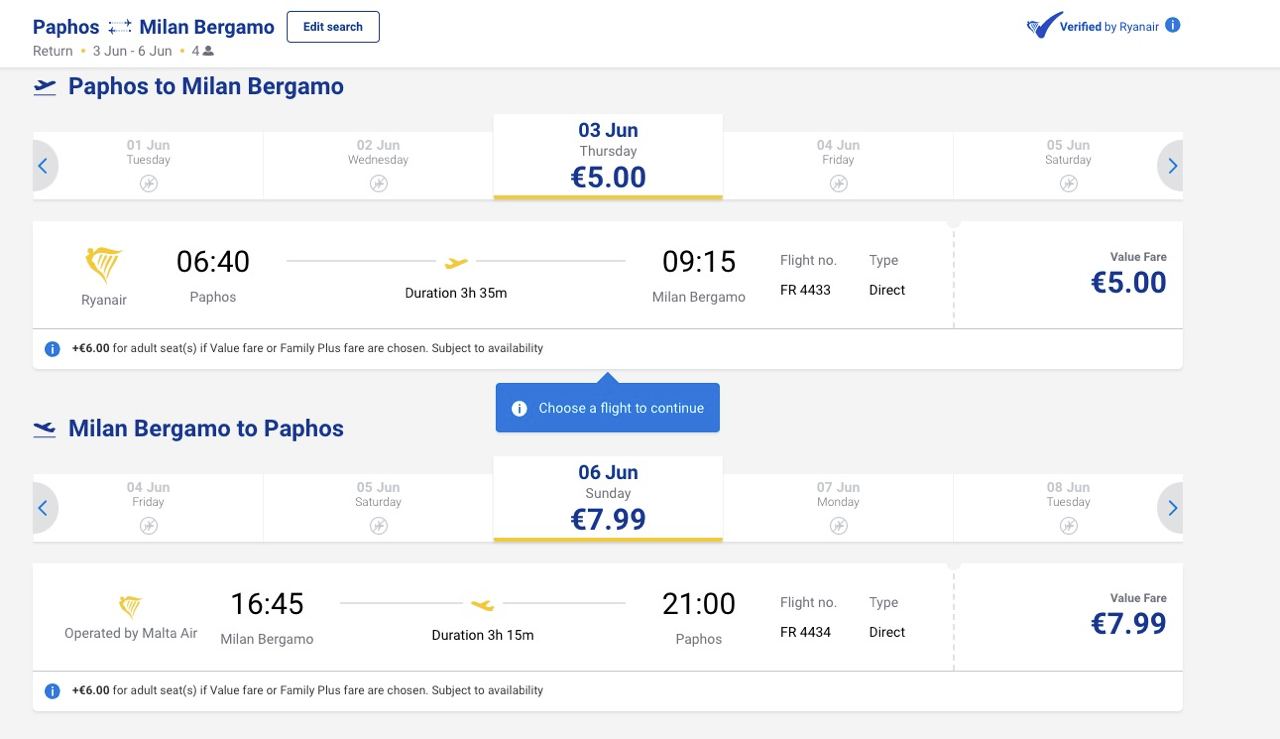Show later outbound dates with right arrow
Viewport: 1280px width, 739px height.
[1172, 166]
